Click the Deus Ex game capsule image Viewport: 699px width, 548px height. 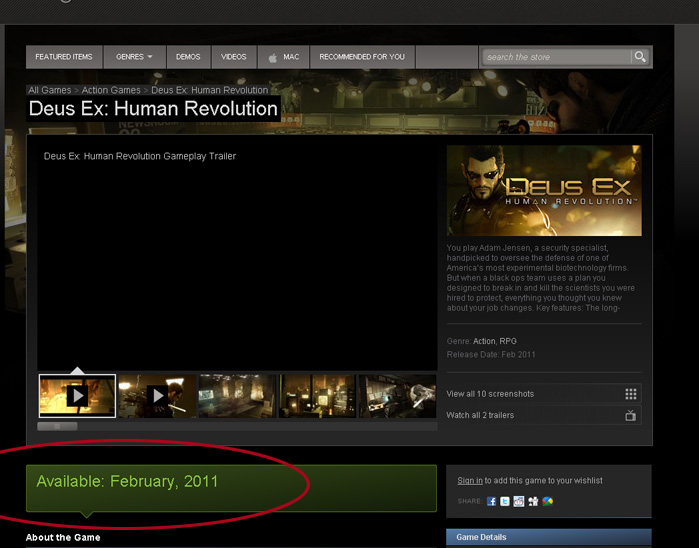point(544,190)
